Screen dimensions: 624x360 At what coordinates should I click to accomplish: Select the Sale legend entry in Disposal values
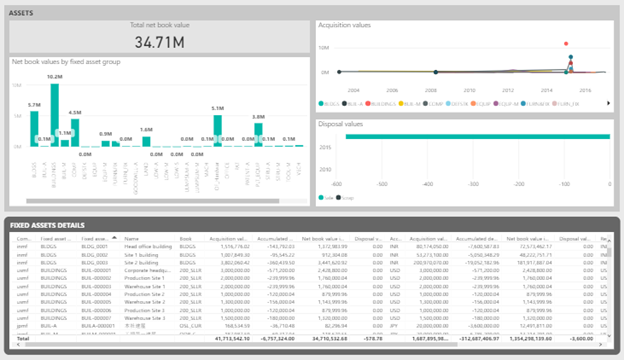[x=326, y=198]
